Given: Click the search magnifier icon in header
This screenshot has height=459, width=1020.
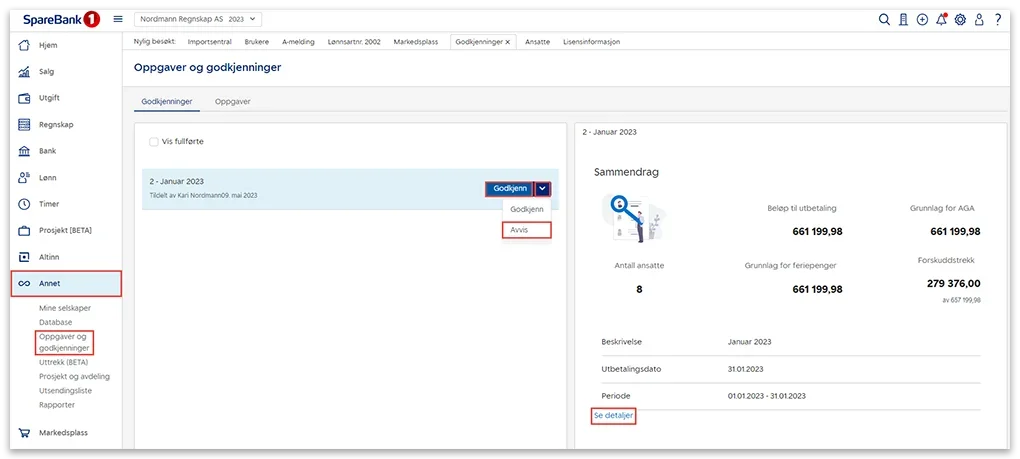Looking at the screenshot, I should [x=884, y=19].
